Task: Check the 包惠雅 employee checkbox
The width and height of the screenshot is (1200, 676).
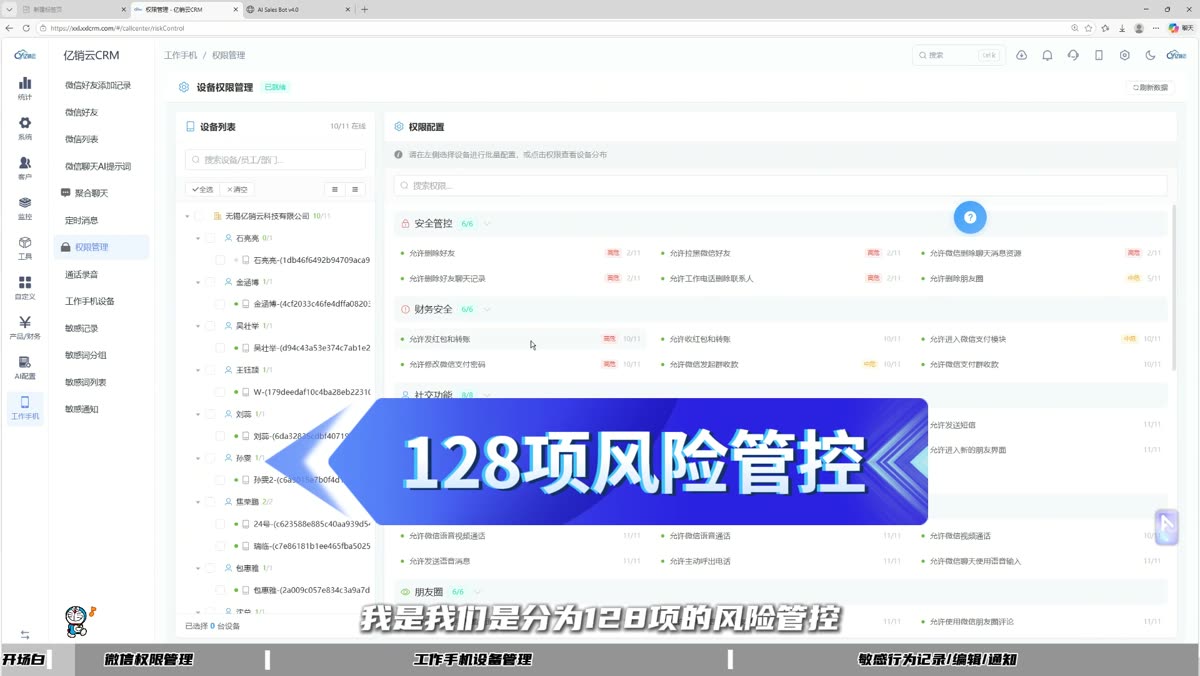Action: pyautogui.click(x=210, y=568)
